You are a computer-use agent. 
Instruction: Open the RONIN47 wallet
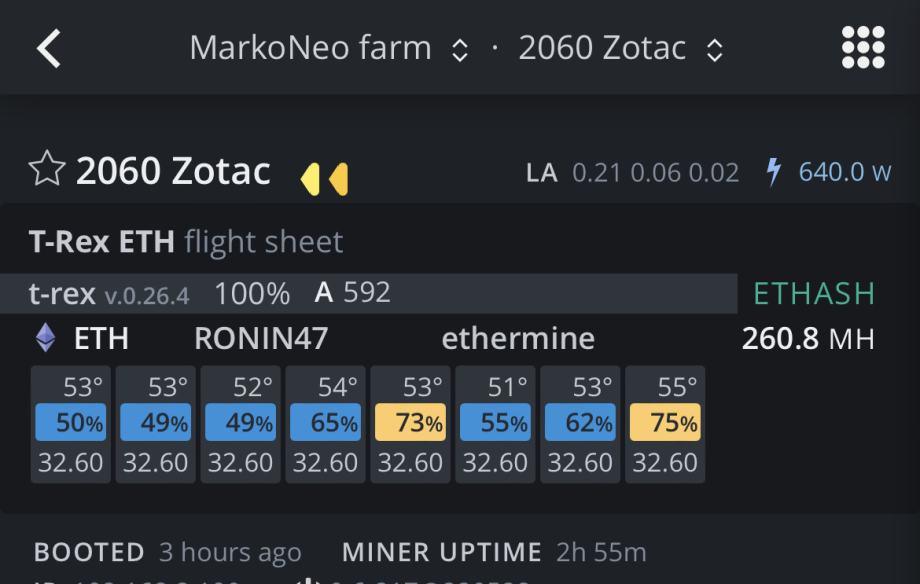point(261,338)
